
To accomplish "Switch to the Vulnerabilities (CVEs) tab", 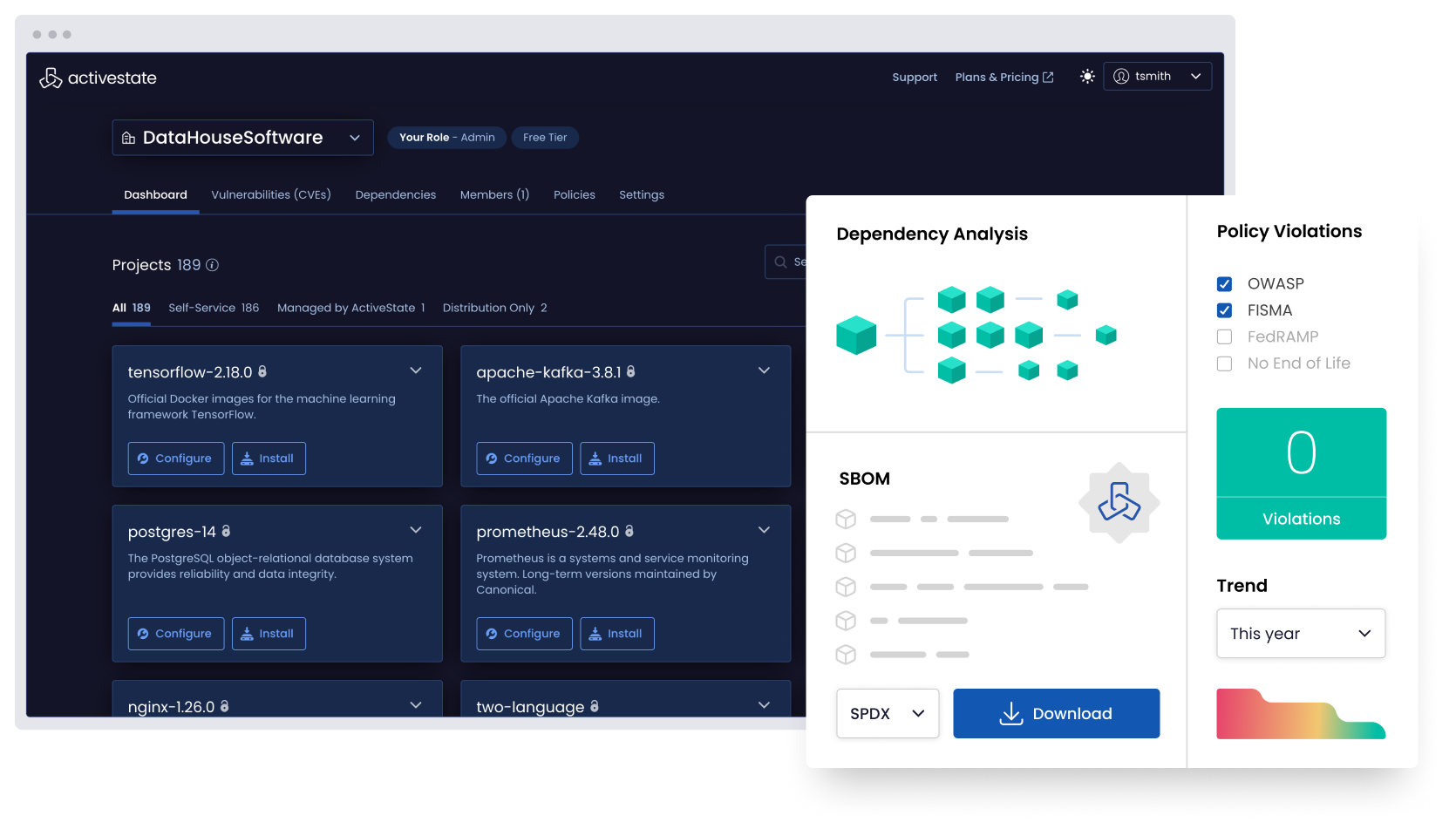I will click(270, 195).
